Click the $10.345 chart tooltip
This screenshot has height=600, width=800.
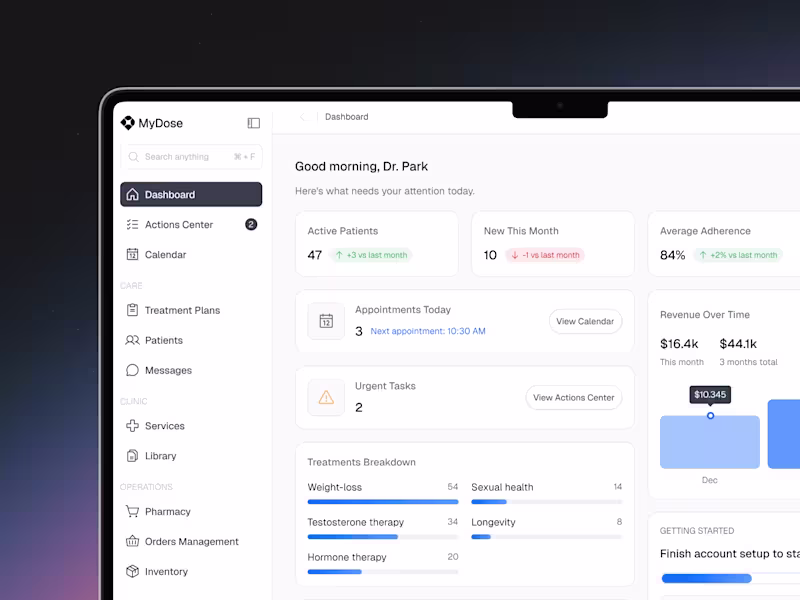tap(710, 394)
